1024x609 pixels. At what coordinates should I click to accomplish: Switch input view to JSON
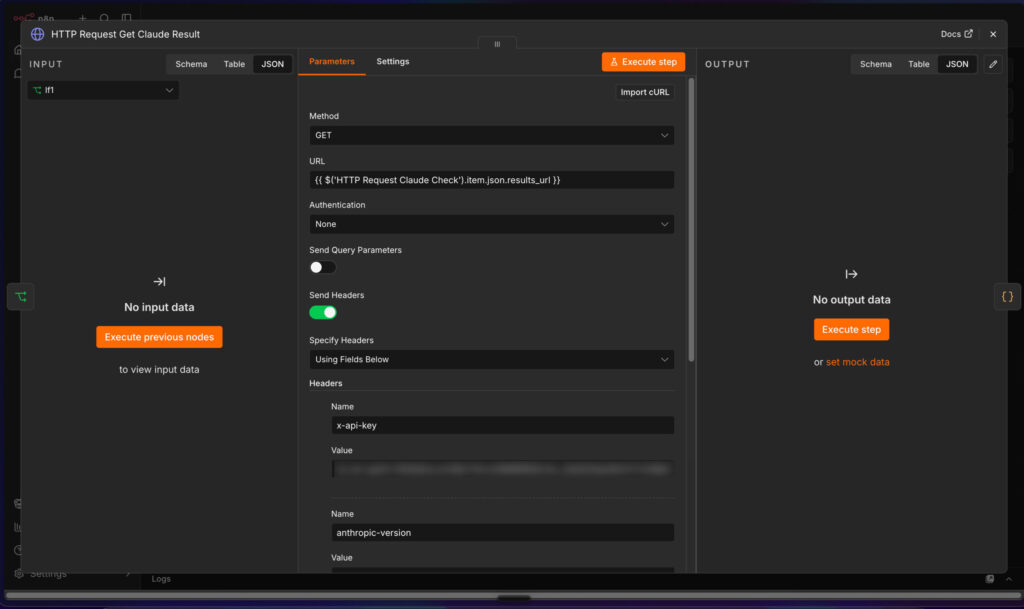pyautogui.click(x=272, y=64)
